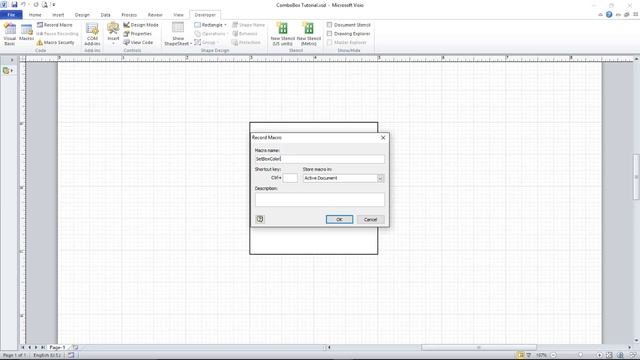Click English (U.S.) language in status bar

[47, 356]
